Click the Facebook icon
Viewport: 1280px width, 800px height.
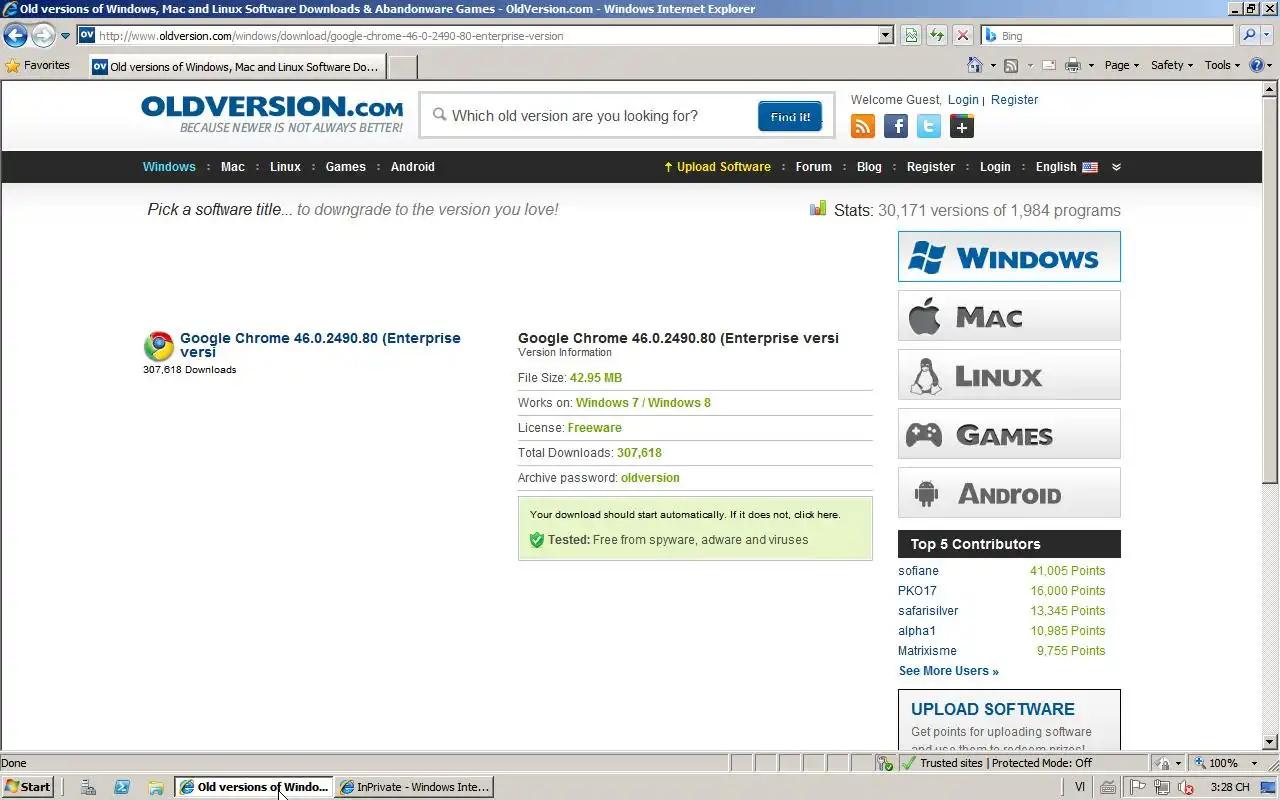point(896,126)
